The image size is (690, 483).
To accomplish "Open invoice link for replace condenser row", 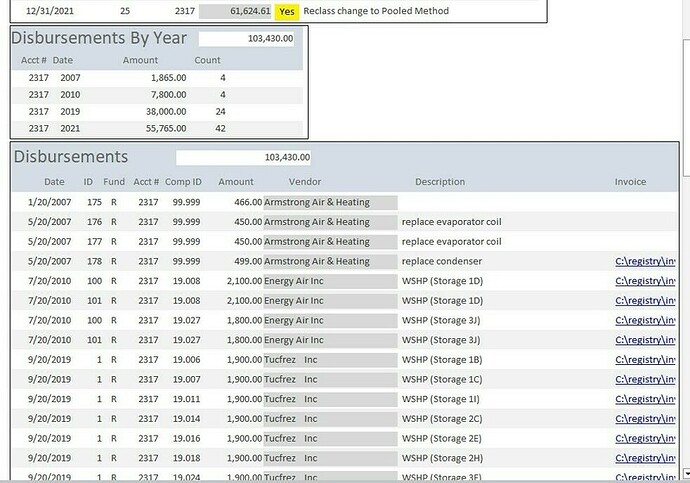I will pyautogui.click(x=645, y=261).
